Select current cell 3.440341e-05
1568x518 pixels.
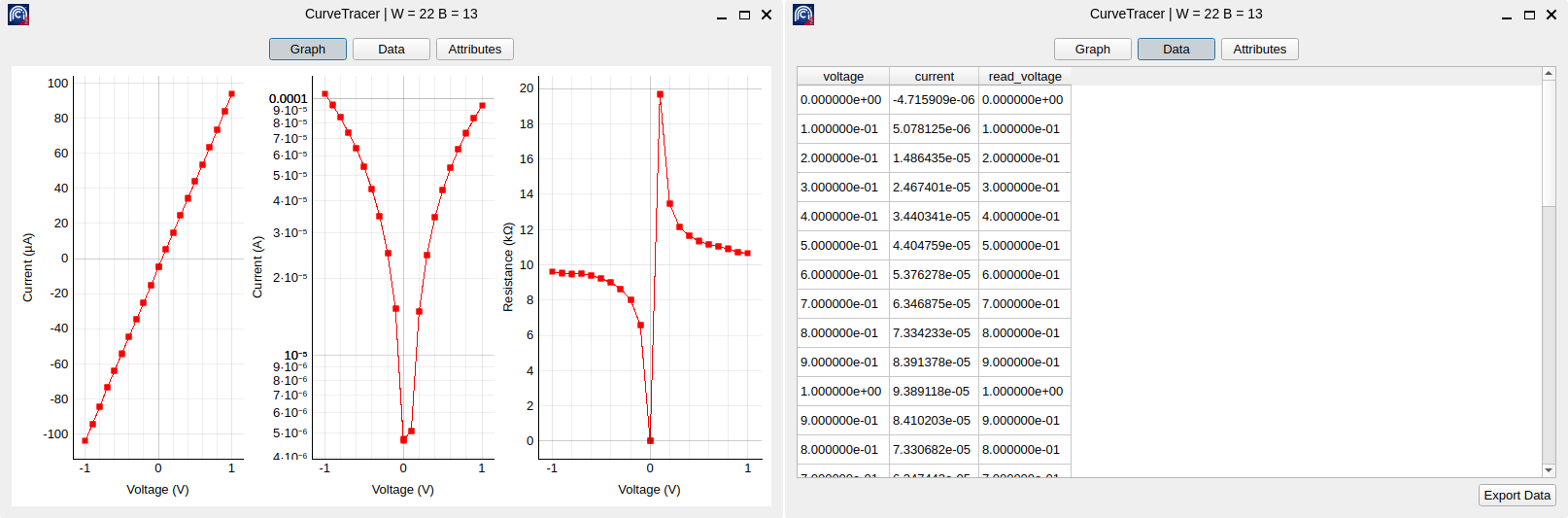[x=934, y=217]
